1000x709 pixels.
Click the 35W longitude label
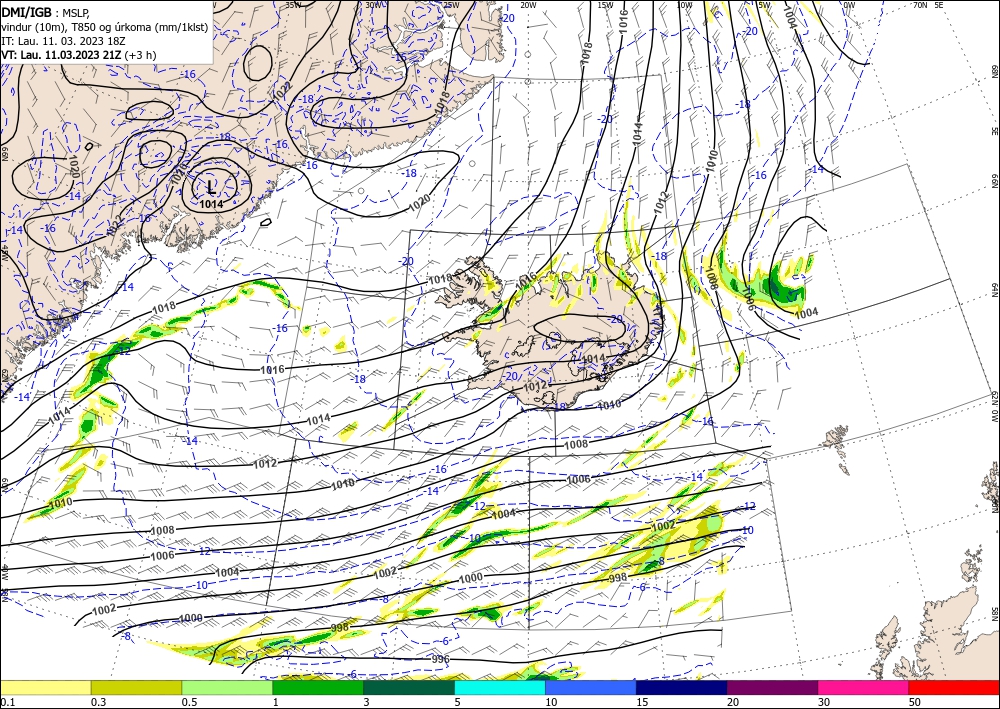[293, 4]
